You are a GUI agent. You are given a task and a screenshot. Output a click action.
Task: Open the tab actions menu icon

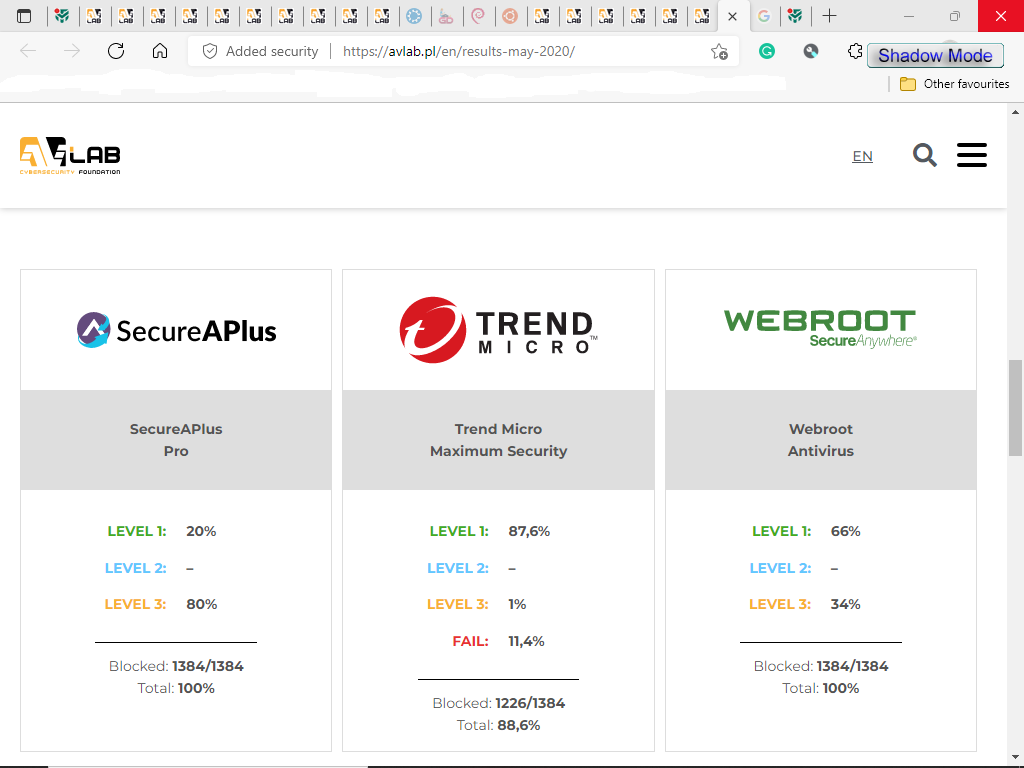[24, 16]
